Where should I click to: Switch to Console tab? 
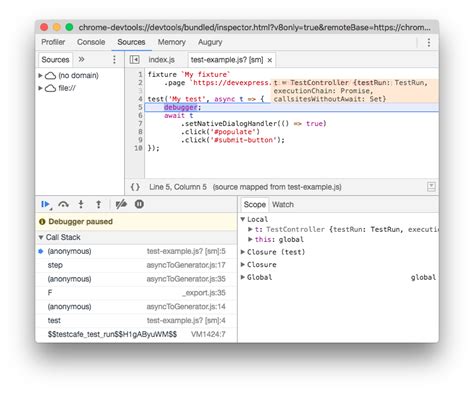tap(91, 42)
